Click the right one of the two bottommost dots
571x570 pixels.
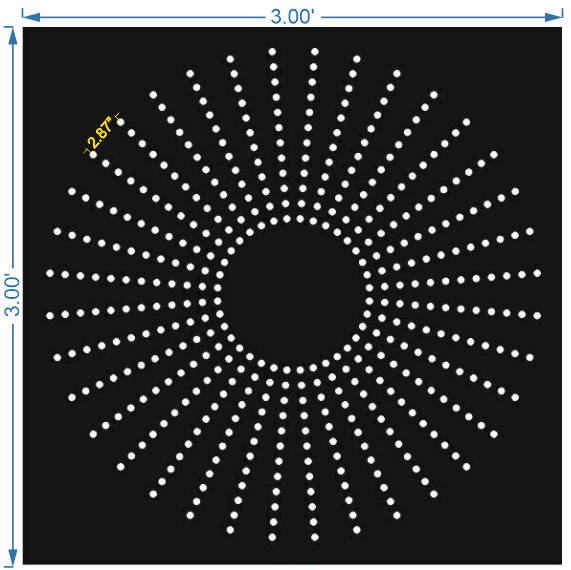click(315, 537)
